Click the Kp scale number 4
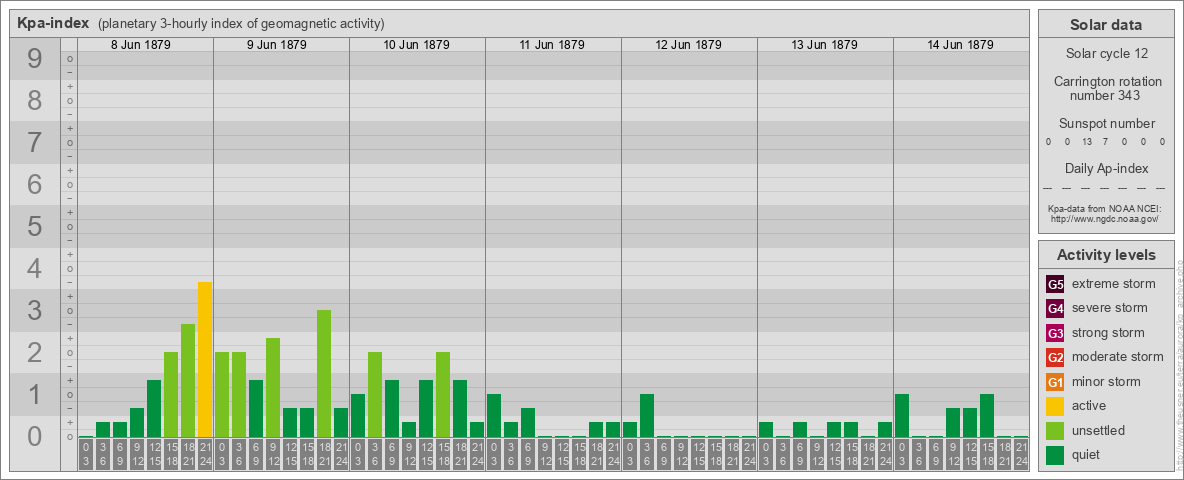Viewport: 1184px width, 480px height. 35,269
